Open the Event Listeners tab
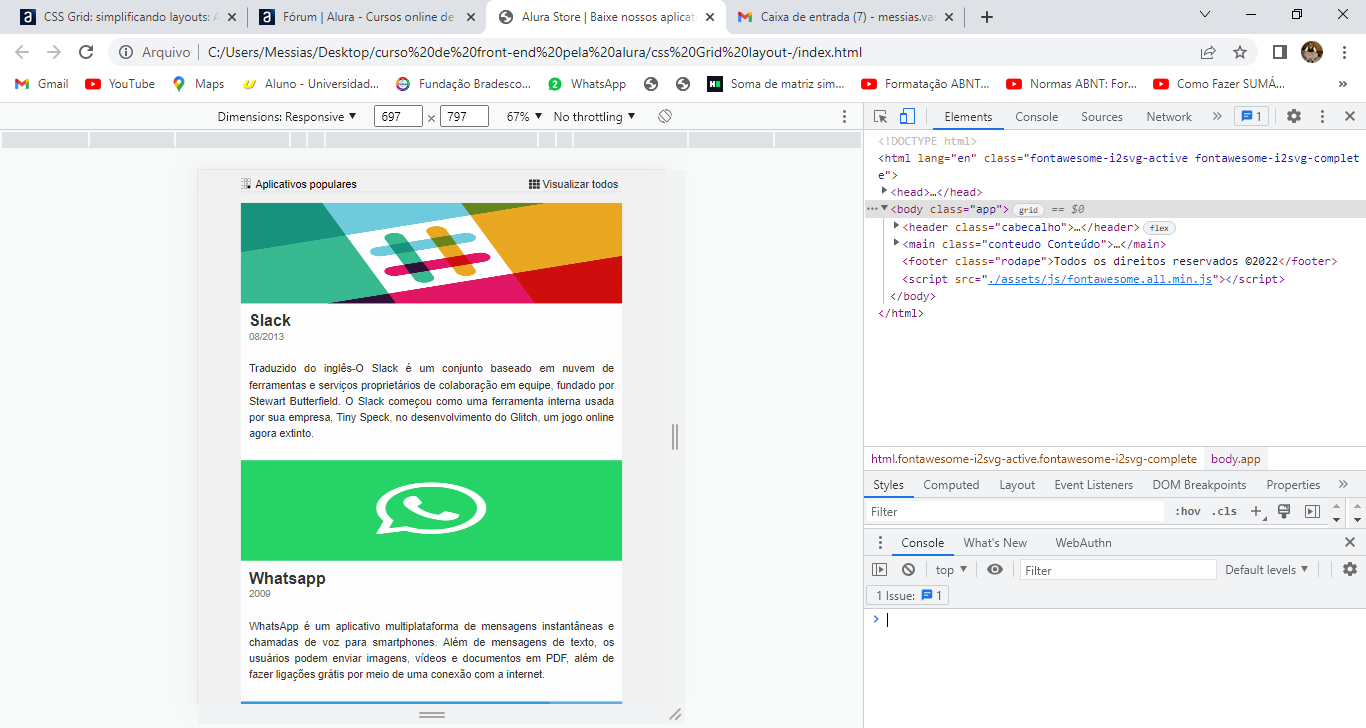Viewport: 1366px width, 728px height. coord(1094,485)
